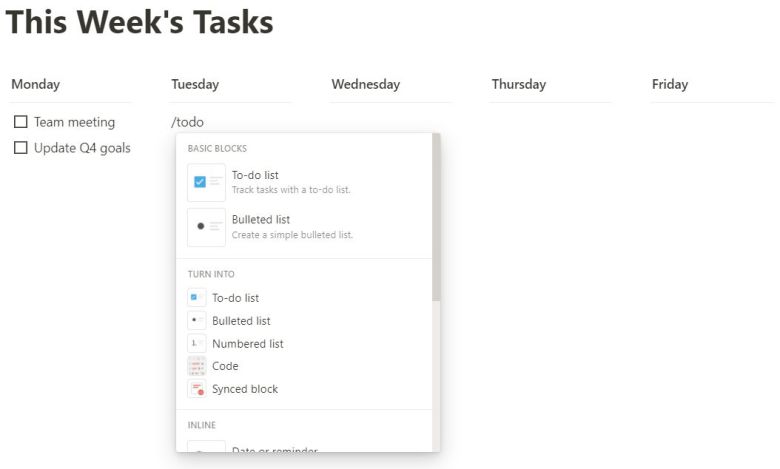
Task: Click the Numbered list icon
Action: pyautogui.click(x=196, y=344)
